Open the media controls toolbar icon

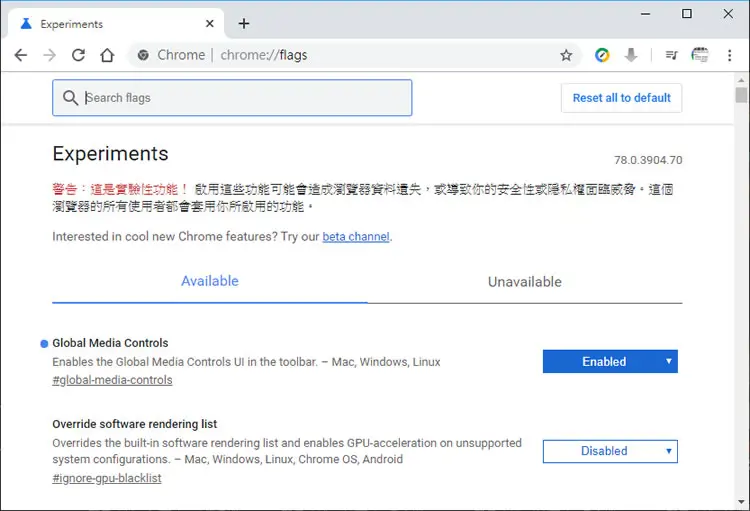click(x=672, y=56)
